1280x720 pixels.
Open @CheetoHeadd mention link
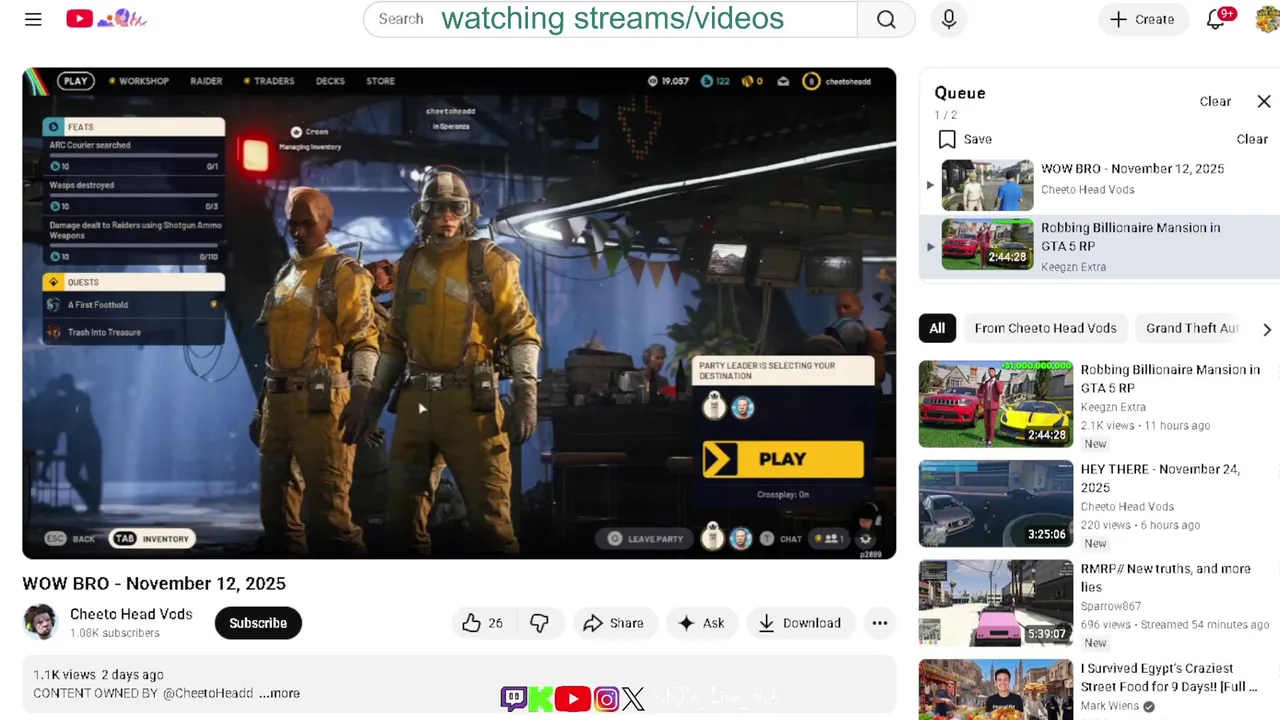coord(208,693)
